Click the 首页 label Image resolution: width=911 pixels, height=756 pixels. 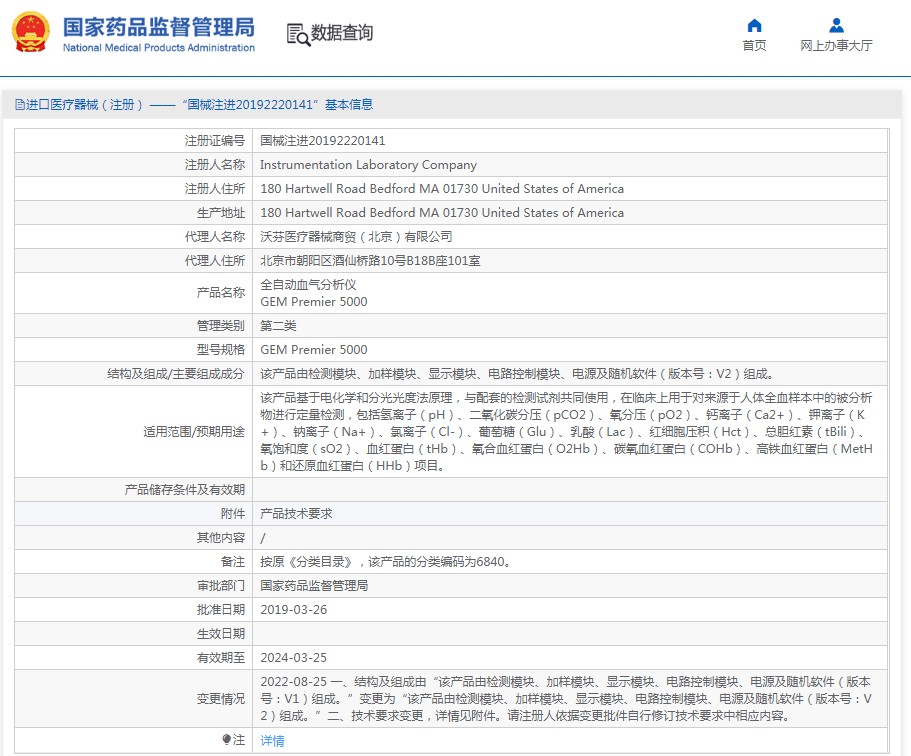click(754, 45)
